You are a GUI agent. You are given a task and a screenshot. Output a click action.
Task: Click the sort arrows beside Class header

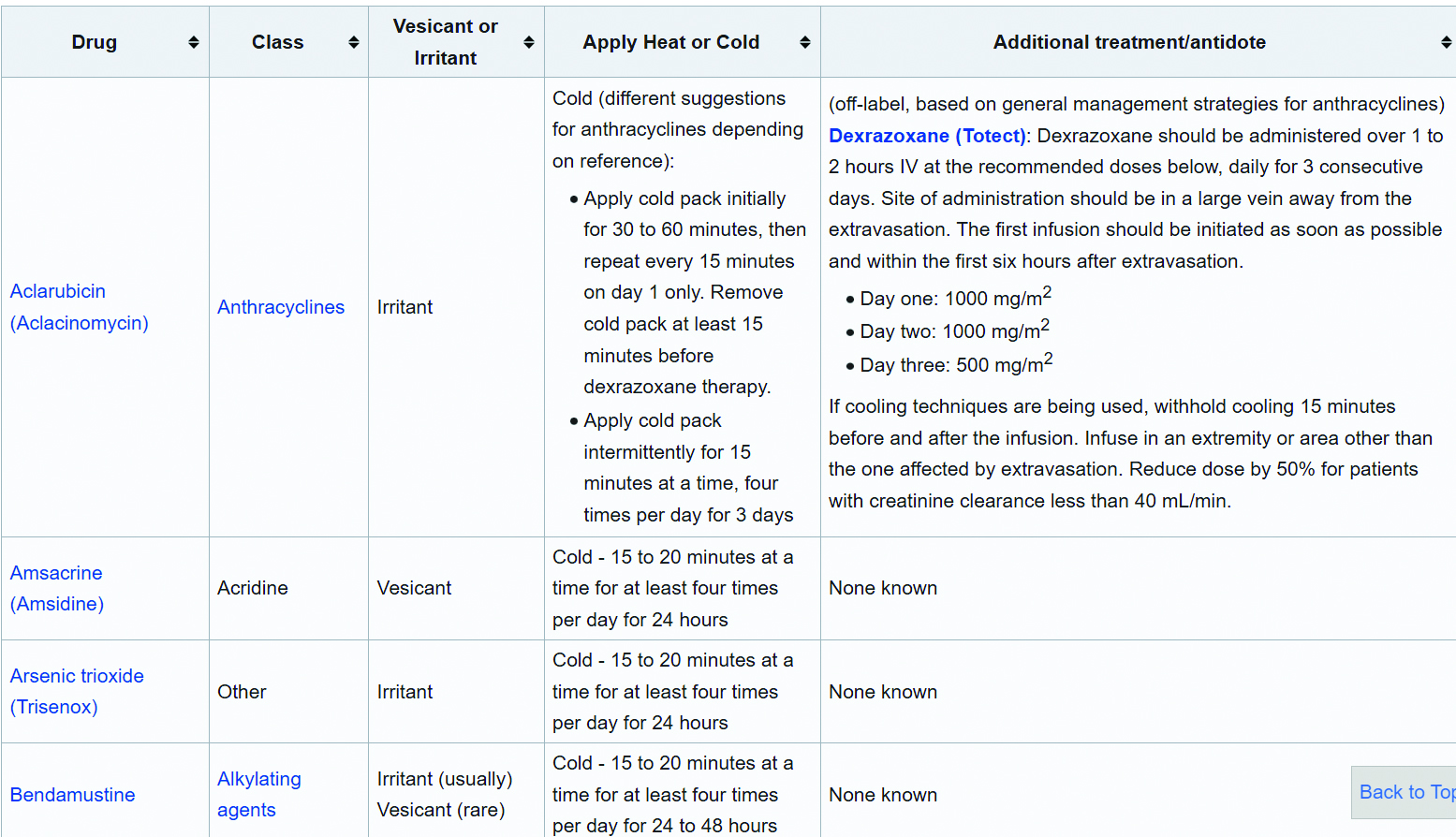tap(353, 42)
